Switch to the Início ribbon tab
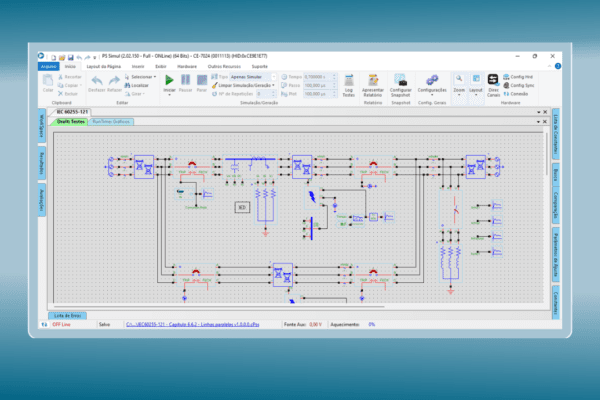Screen dimensions: 600x400 tap(70, 67)
